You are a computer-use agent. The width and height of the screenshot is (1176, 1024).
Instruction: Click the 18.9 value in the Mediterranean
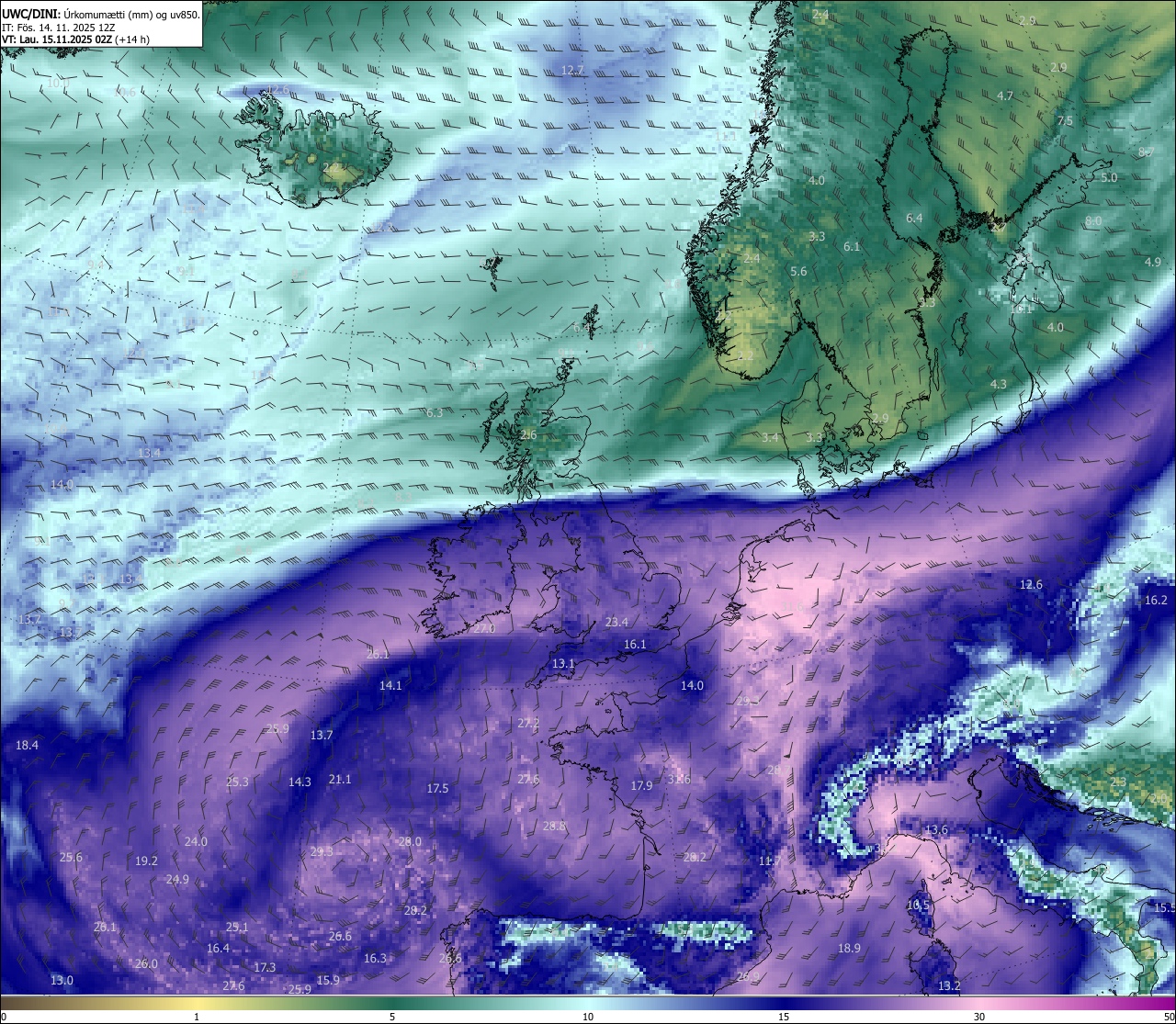[x=849, y=948]
